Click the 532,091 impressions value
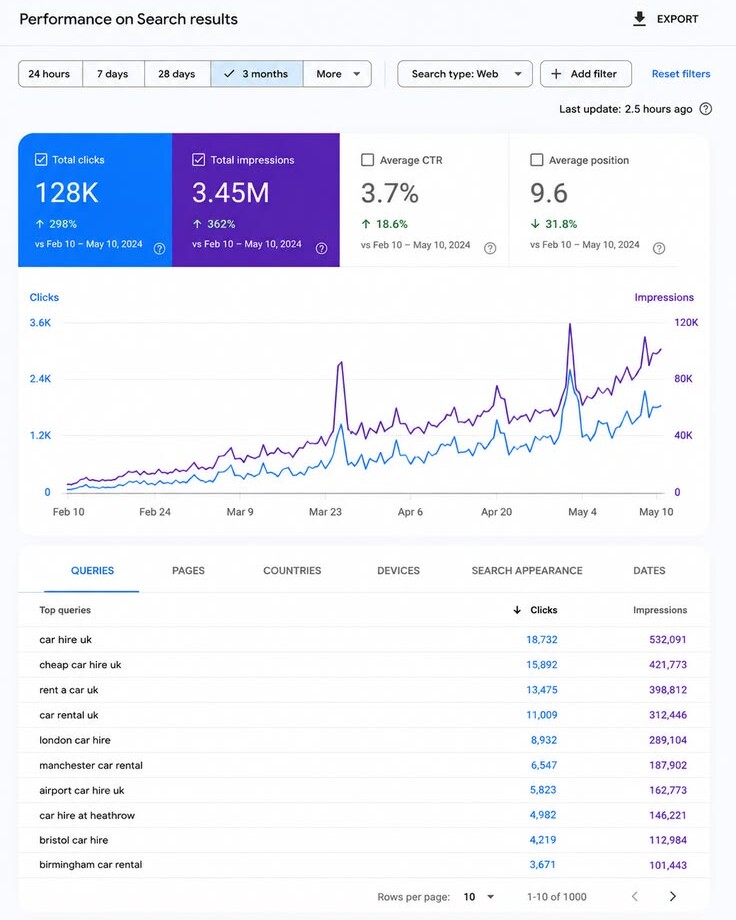Viewport: 736px width, 920px height. 668,640
